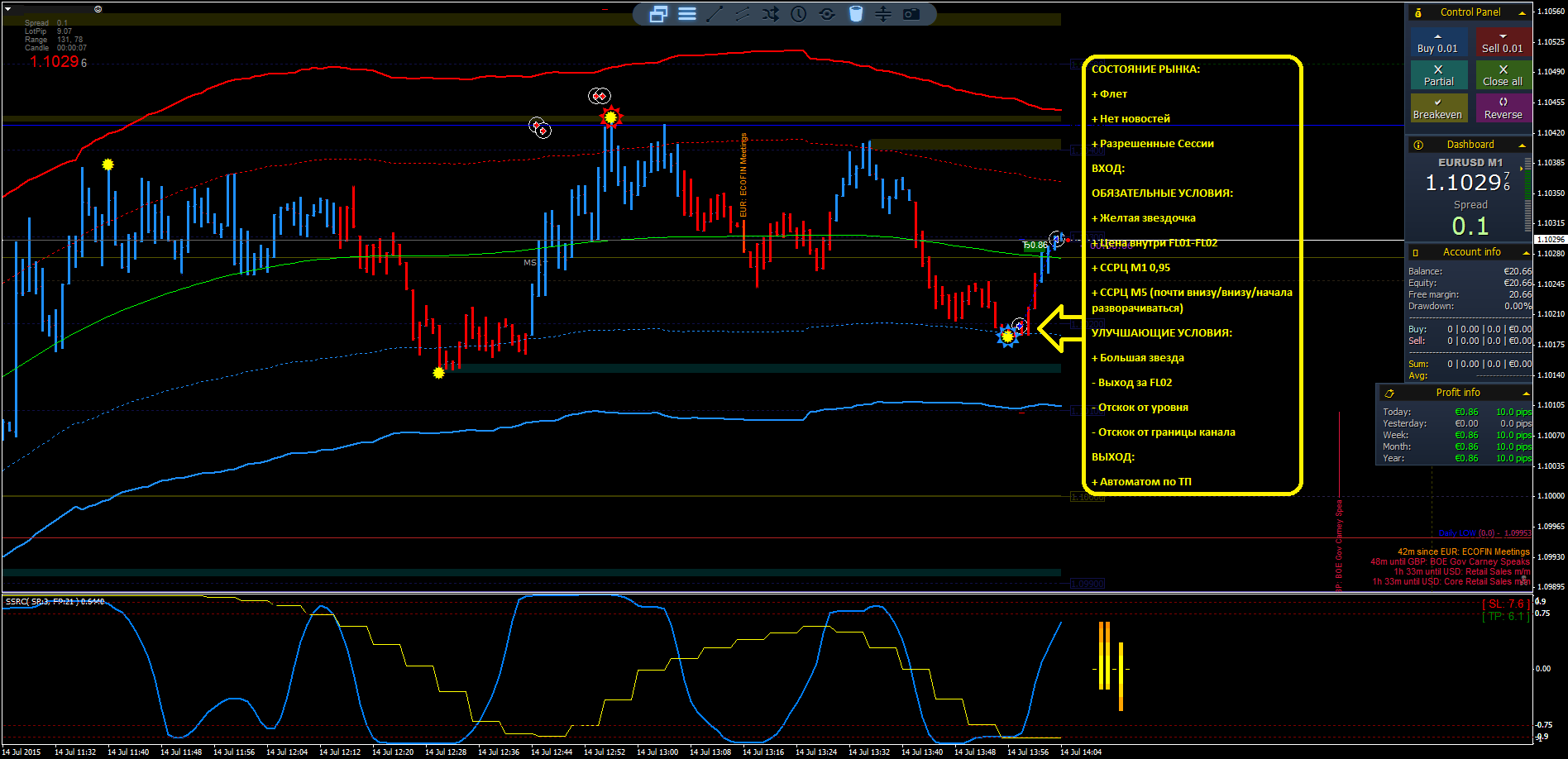Click the USD: Retail Sales m/m news line
The width and height of the screenshot is (1568, 759).
click(1461, 572)
